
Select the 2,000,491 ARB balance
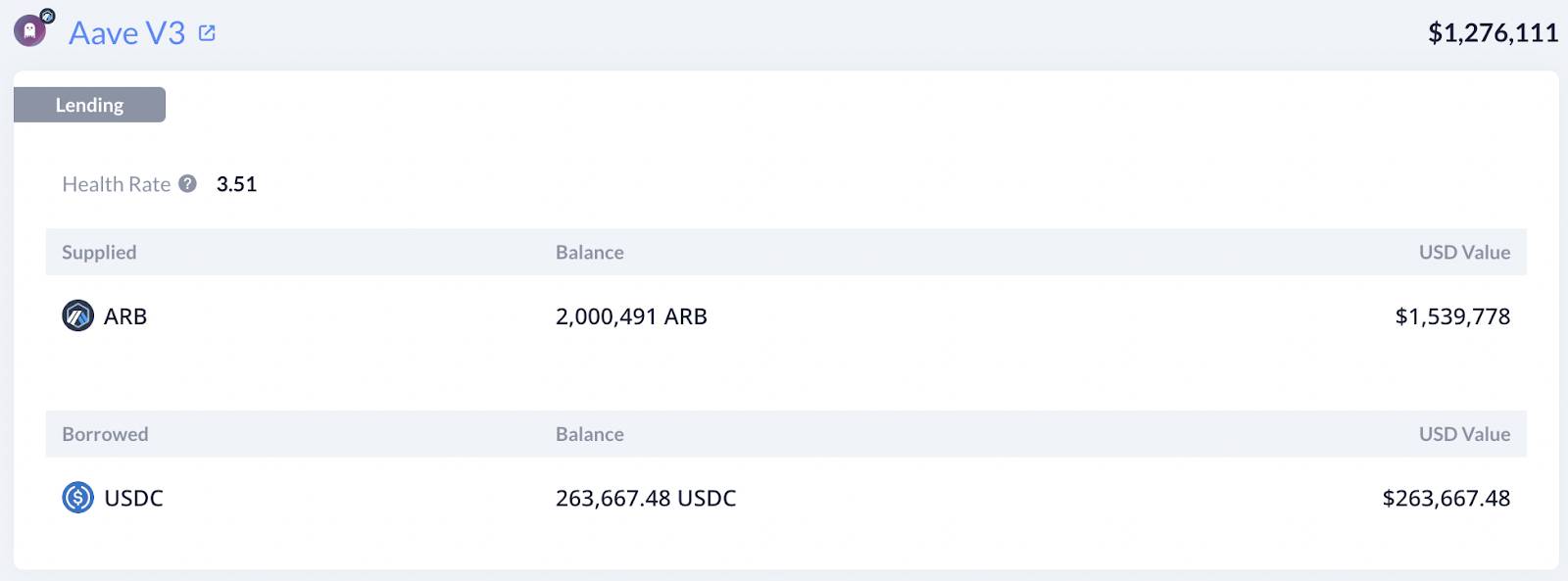point(631,316)
